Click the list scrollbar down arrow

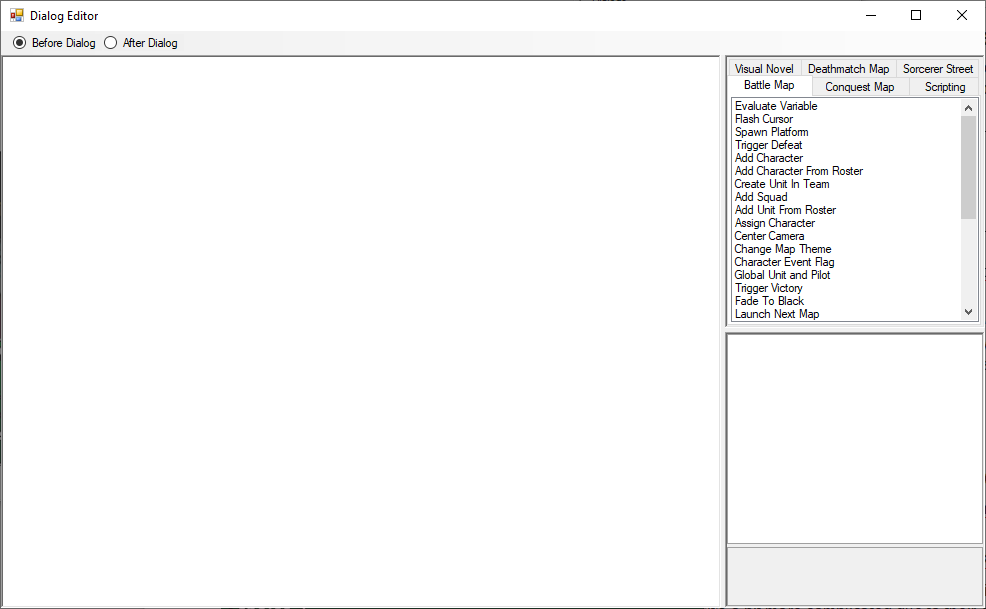pos(968,312)
